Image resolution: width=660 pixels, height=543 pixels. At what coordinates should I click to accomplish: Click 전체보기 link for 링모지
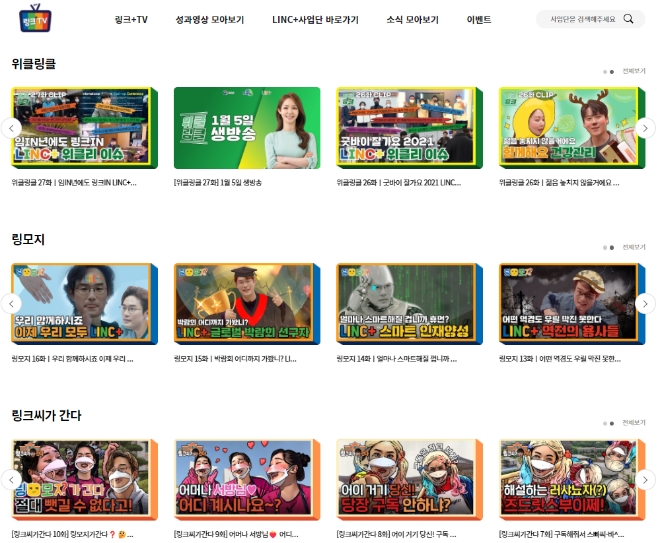point(633,247)
